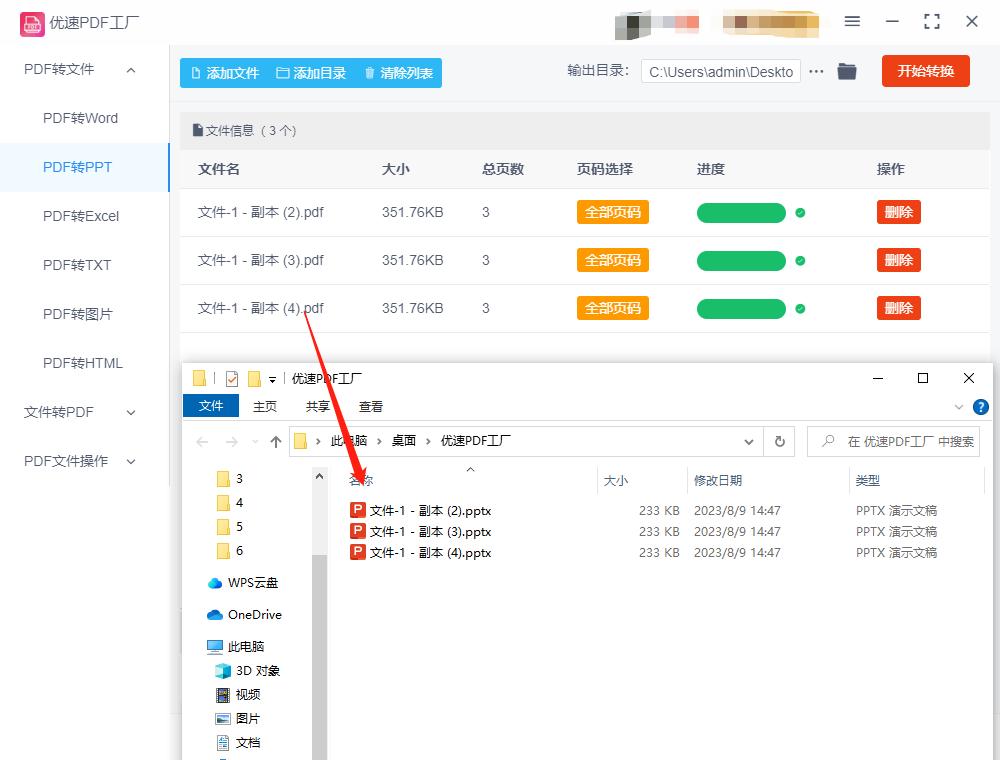1000x760 pixels.
Task: Click the back navigation arrow in the explorer
Action: pos(201,441)
